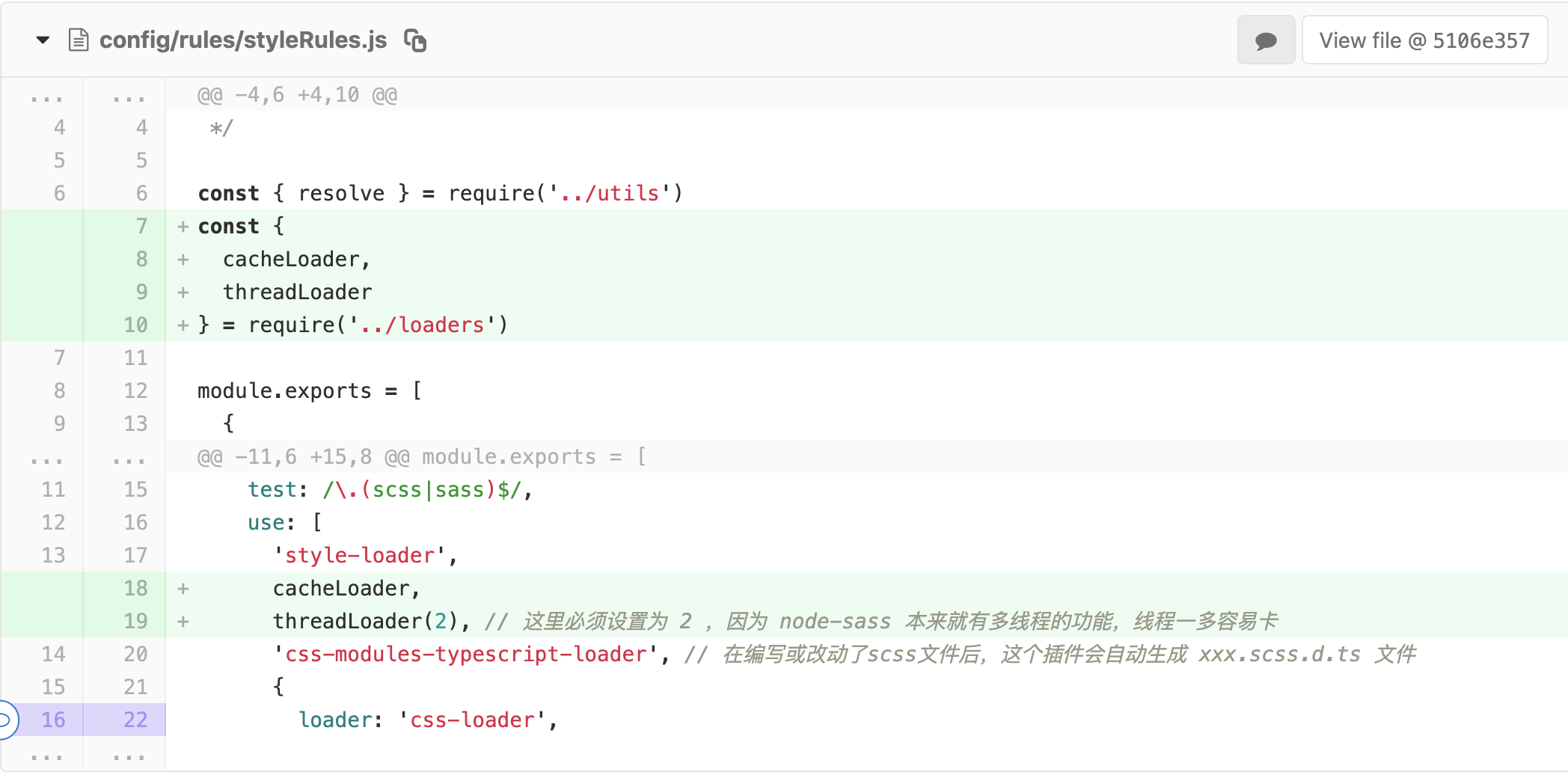Copy the file path to clipboard

415,40
